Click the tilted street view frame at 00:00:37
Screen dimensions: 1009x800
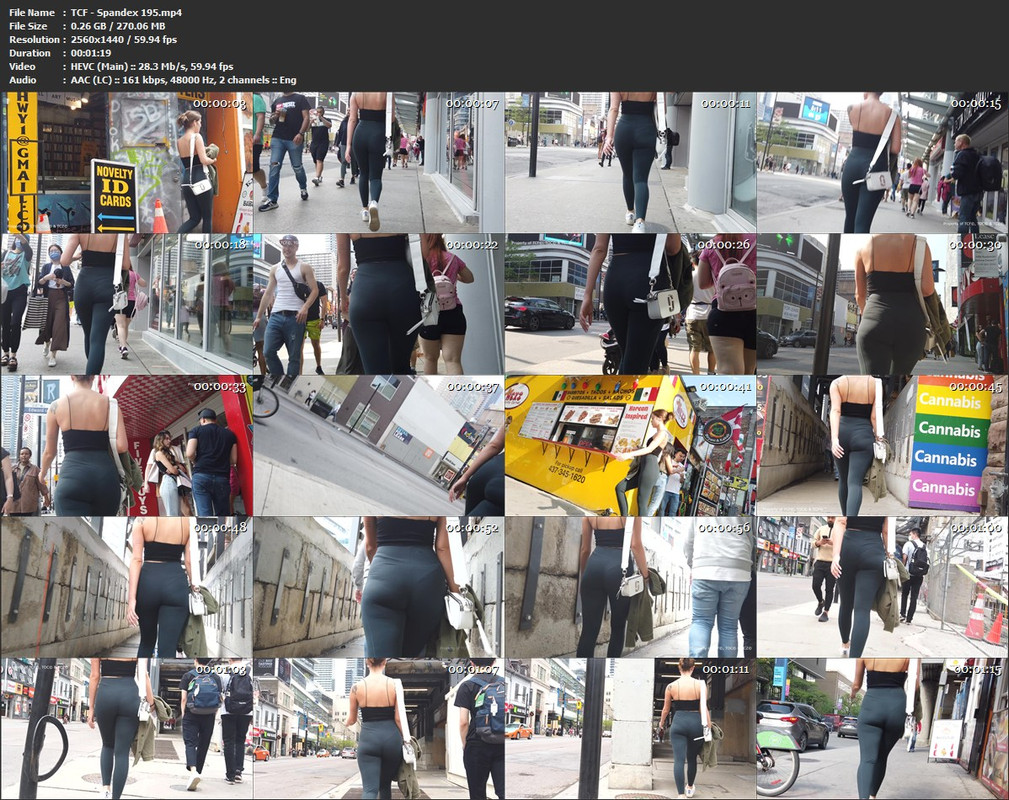(378, 445)
